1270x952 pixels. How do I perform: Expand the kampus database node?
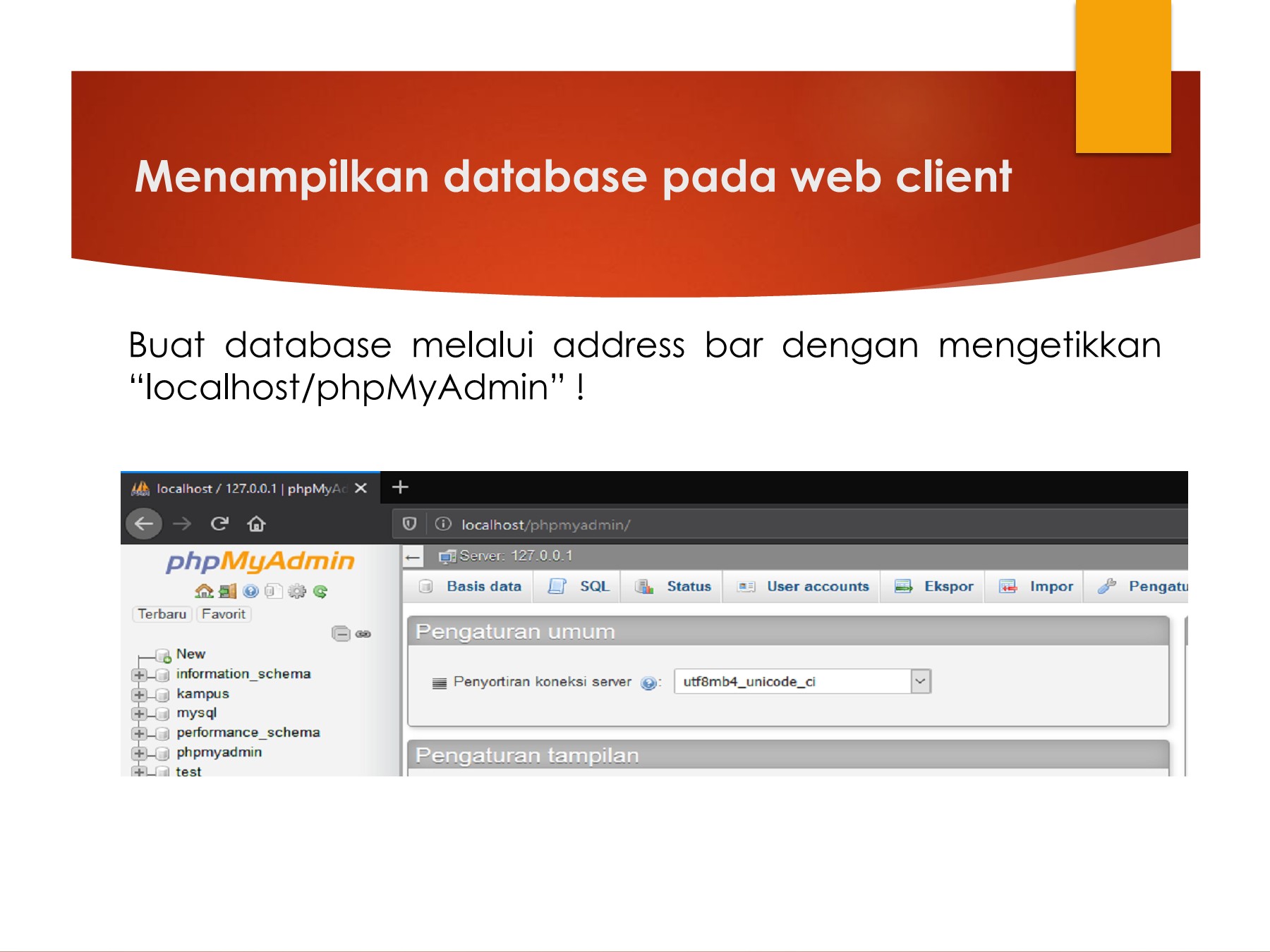[139, 695]
